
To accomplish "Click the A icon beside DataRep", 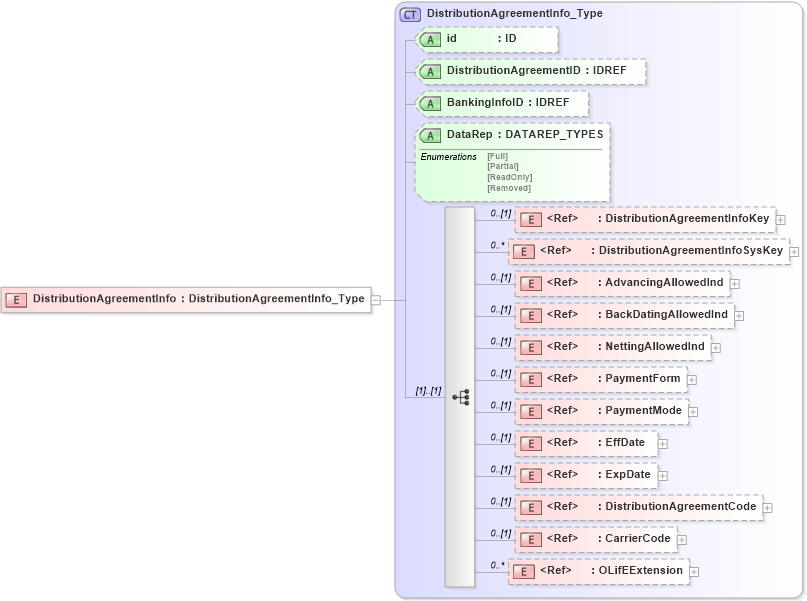I will click(x=430, y=134).
